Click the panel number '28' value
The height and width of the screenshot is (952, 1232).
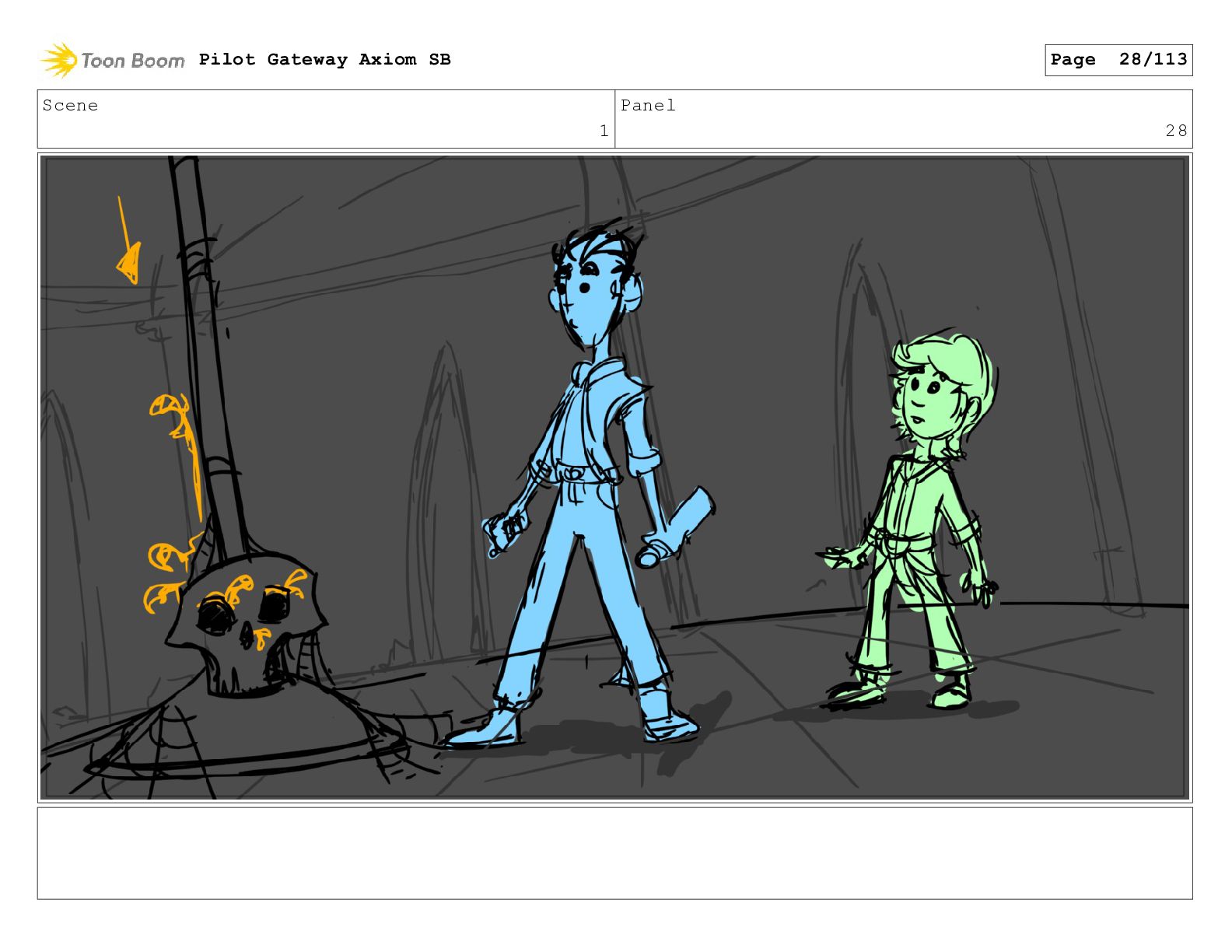click(1176, 131)
